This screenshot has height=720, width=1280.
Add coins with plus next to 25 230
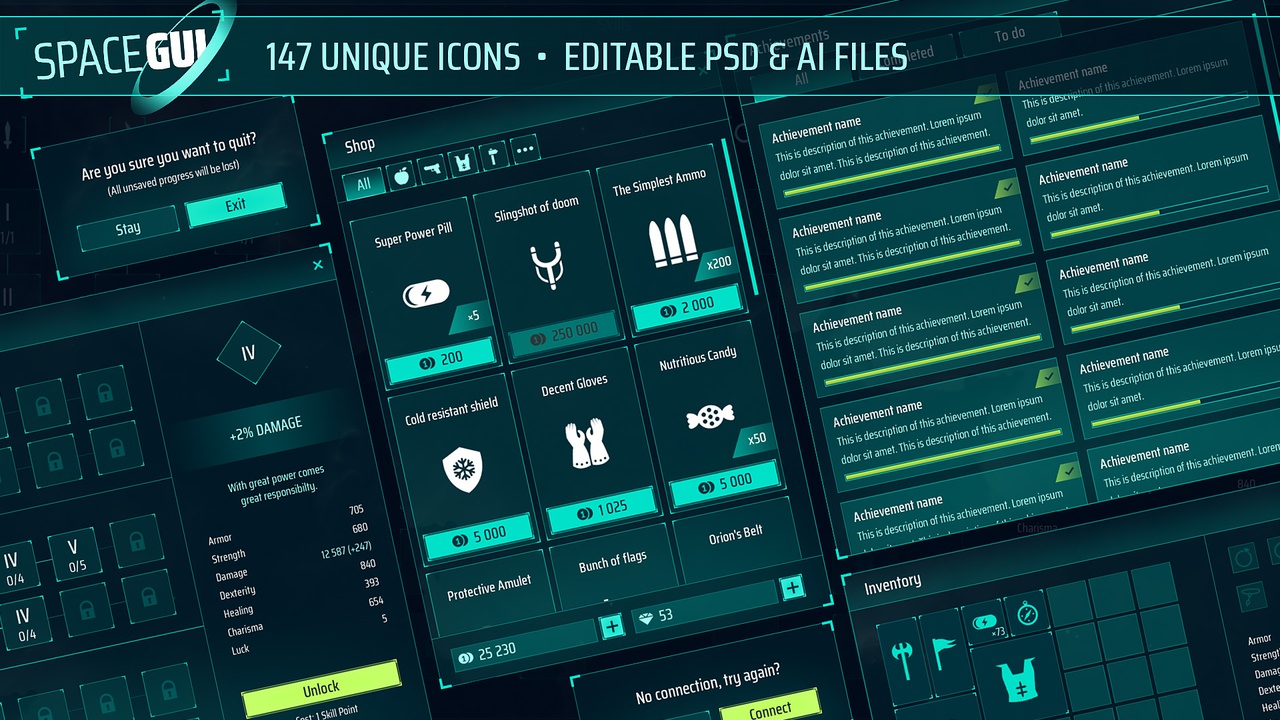point(612,627)
